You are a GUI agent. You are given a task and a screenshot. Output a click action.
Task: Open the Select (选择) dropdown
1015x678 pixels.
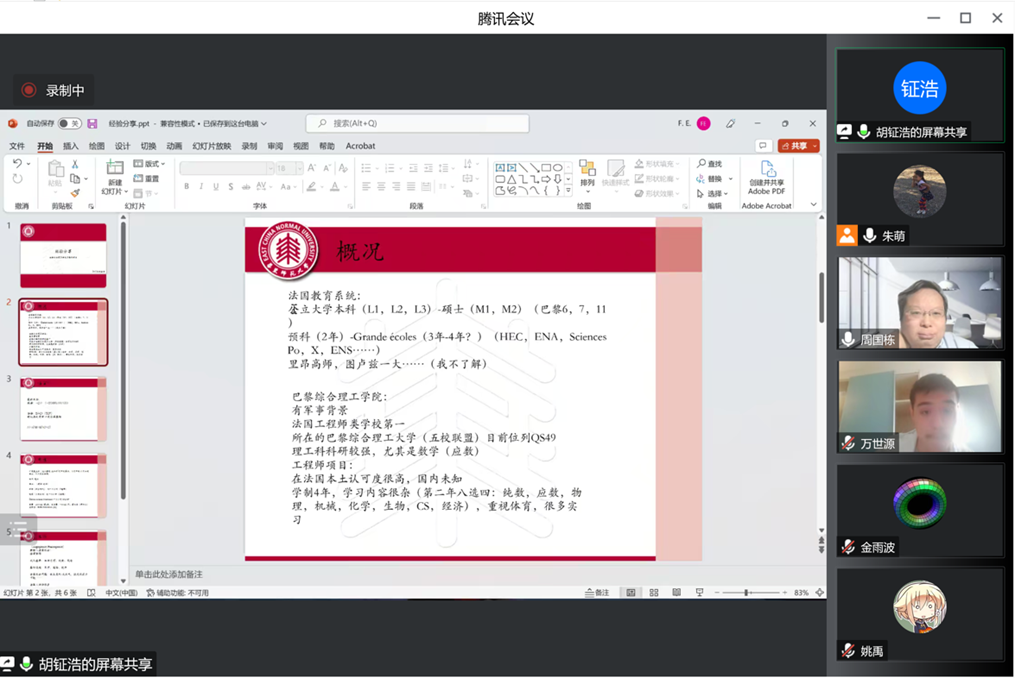pos(713,194)
